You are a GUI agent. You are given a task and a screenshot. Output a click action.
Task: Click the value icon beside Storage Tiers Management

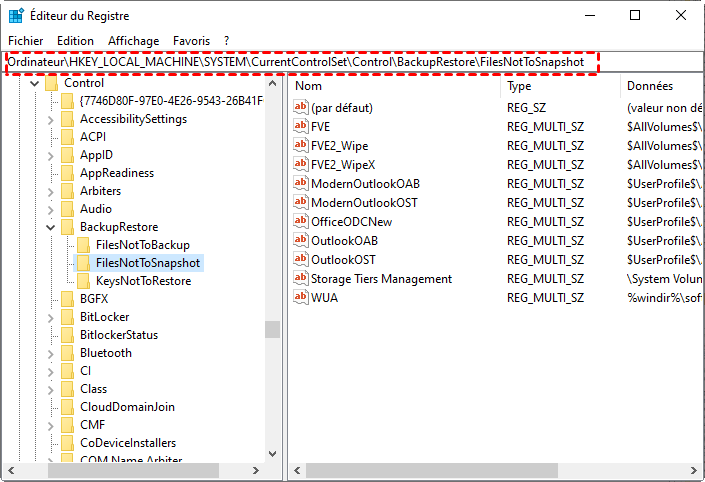click(x=301, y=278)
